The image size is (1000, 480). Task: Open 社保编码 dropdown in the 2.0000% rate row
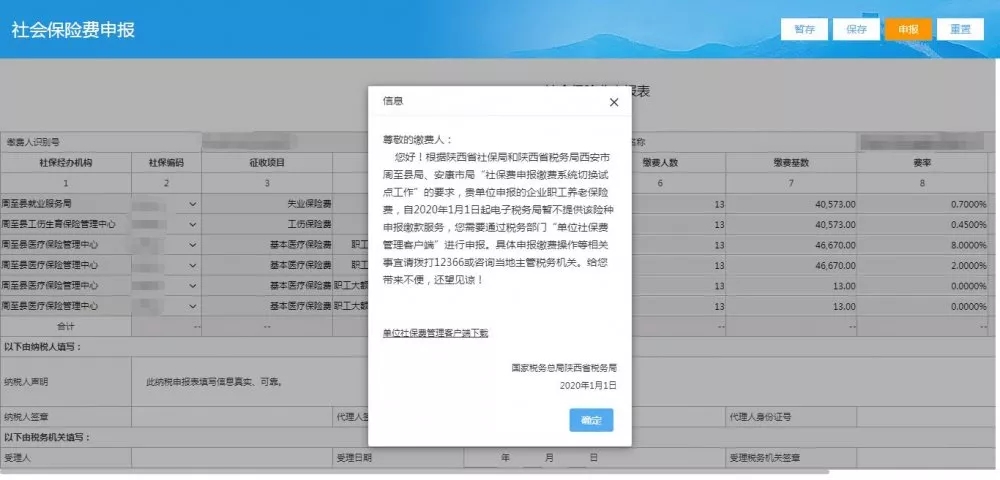[193, 265]
